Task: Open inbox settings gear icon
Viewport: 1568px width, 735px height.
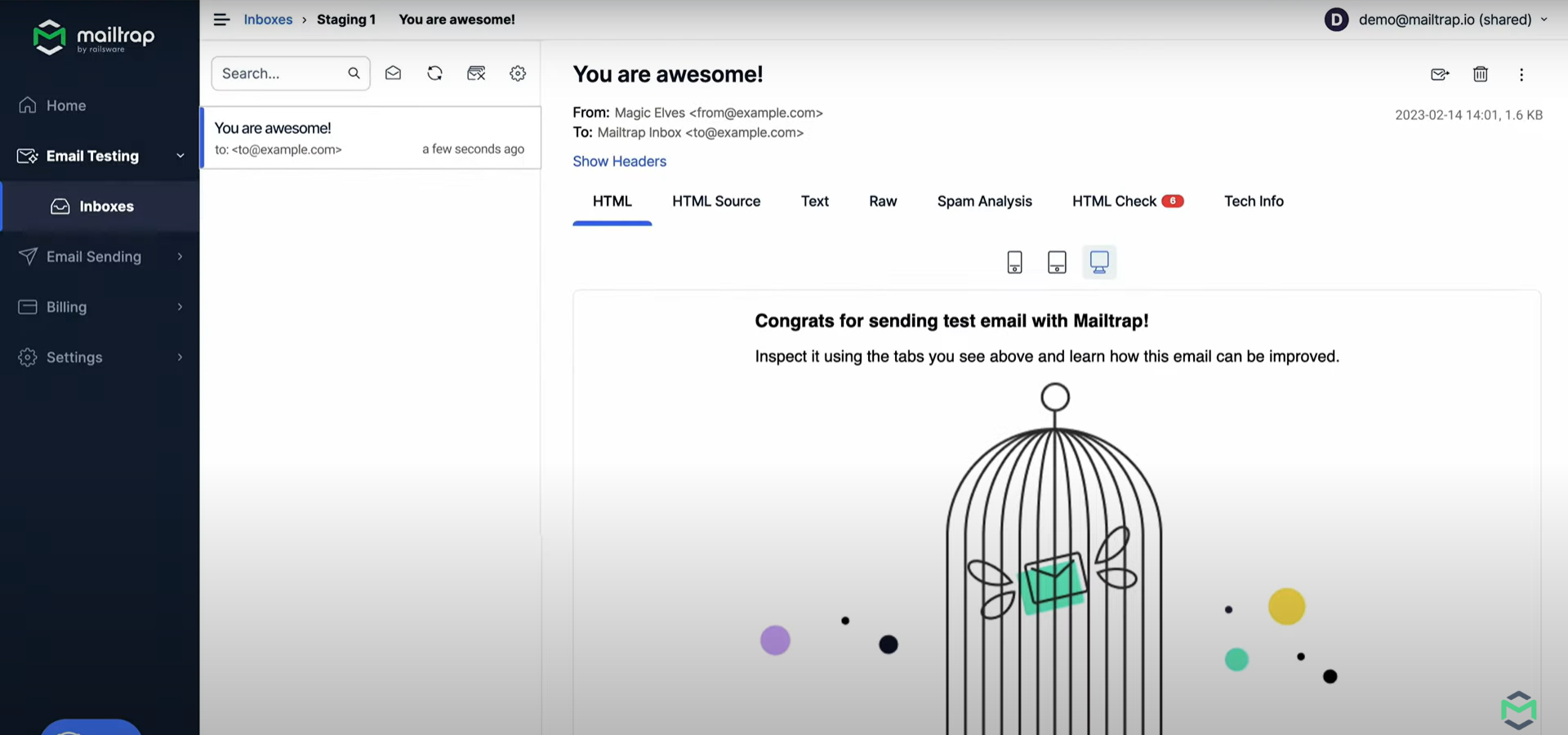Action: point(518,73)
